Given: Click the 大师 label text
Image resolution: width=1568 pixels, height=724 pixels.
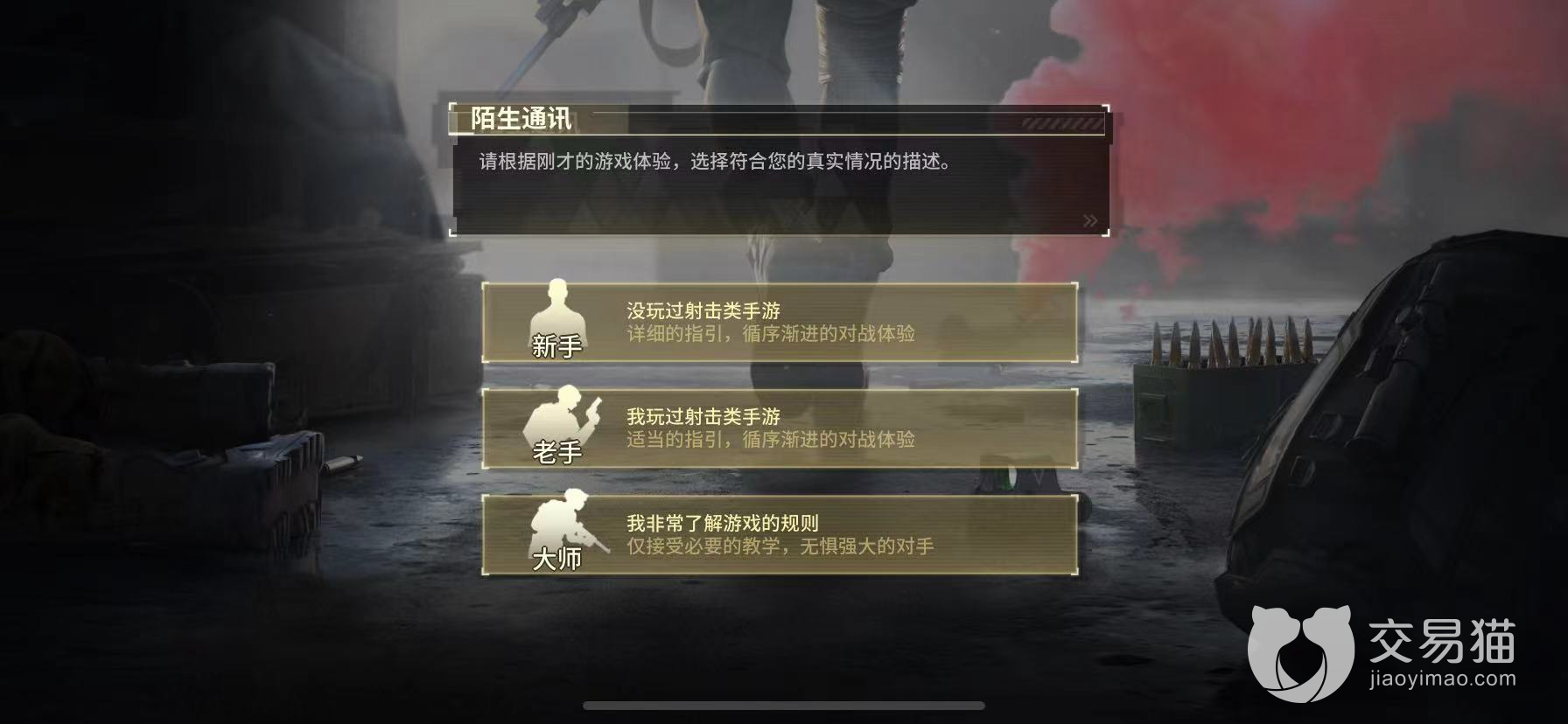Looking at the screenshot, I should pos(557,559).
